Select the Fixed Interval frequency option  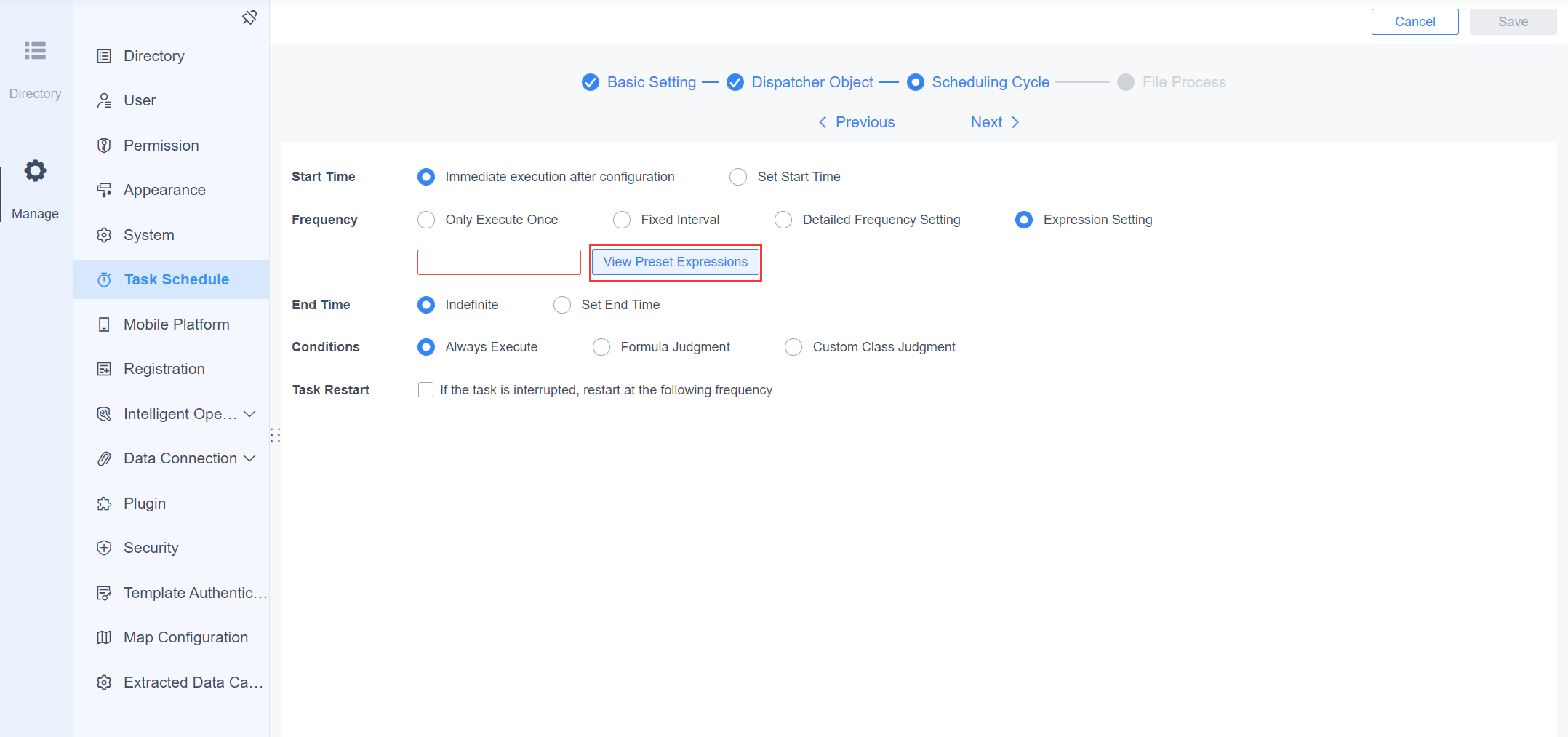tap(622, 219)
